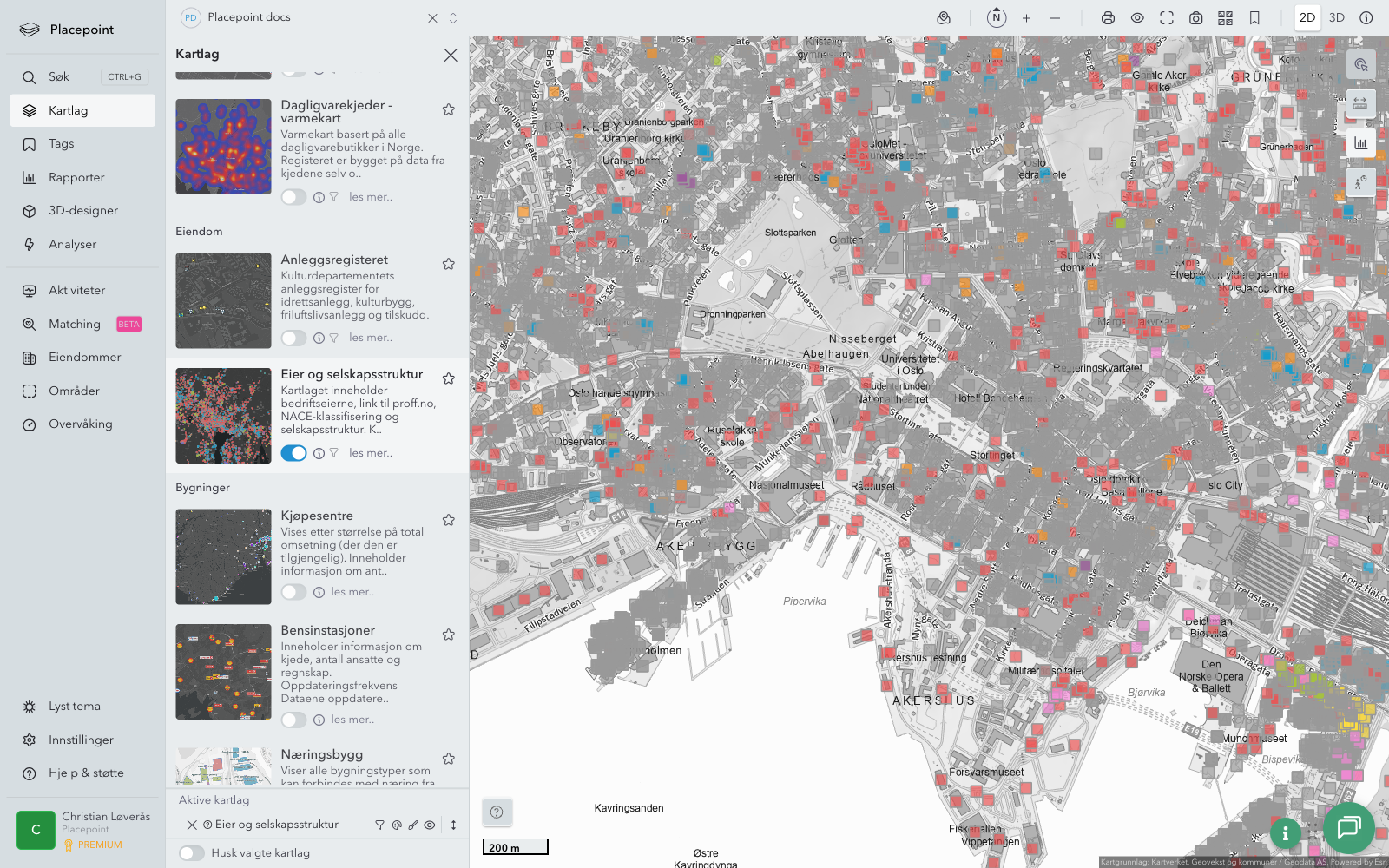Viewport: 1389px width, 868px height.
Task: Take a map screenshot with camera icon
Action: tap(1195, 18)
